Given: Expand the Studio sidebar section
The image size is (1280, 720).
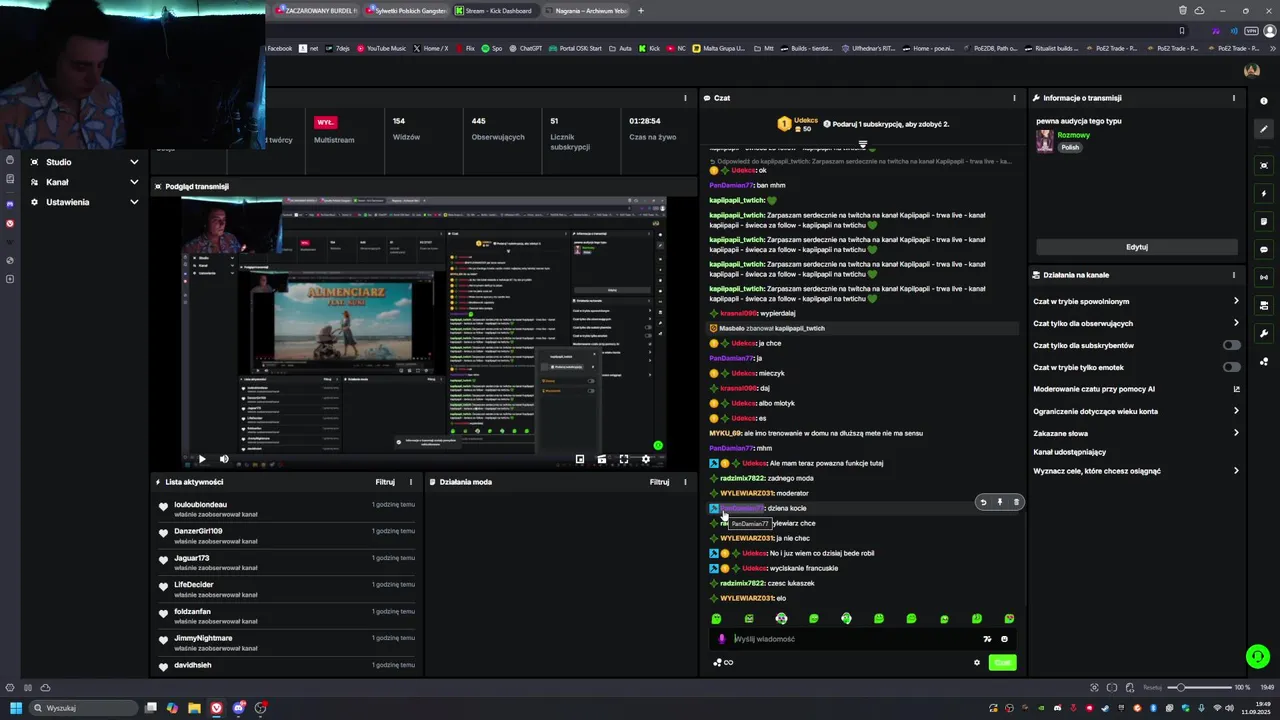Looking at the screenshot, I should pyautogui.click(x=84, y=162).
